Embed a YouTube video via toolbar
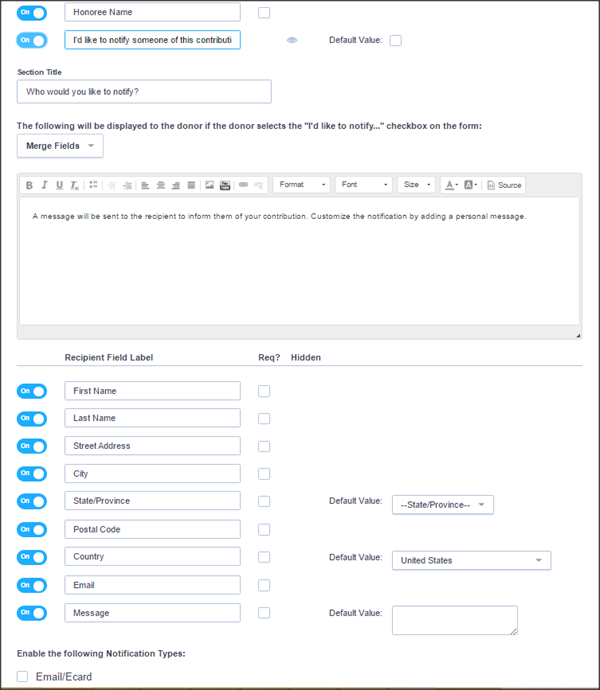600x690 pixels. tap(225, 185)
